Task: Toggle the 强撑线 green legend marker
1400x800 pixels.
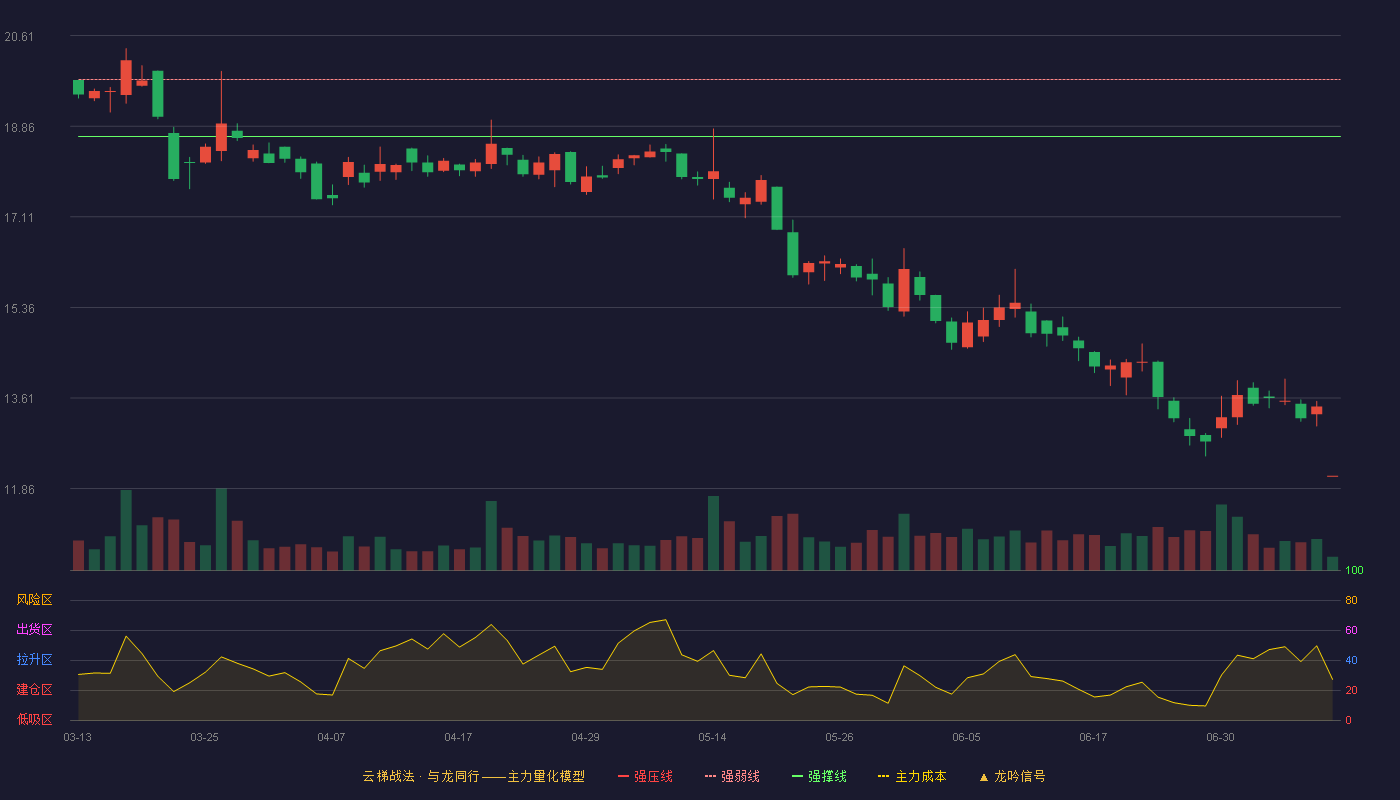Action: coord(797,776)
